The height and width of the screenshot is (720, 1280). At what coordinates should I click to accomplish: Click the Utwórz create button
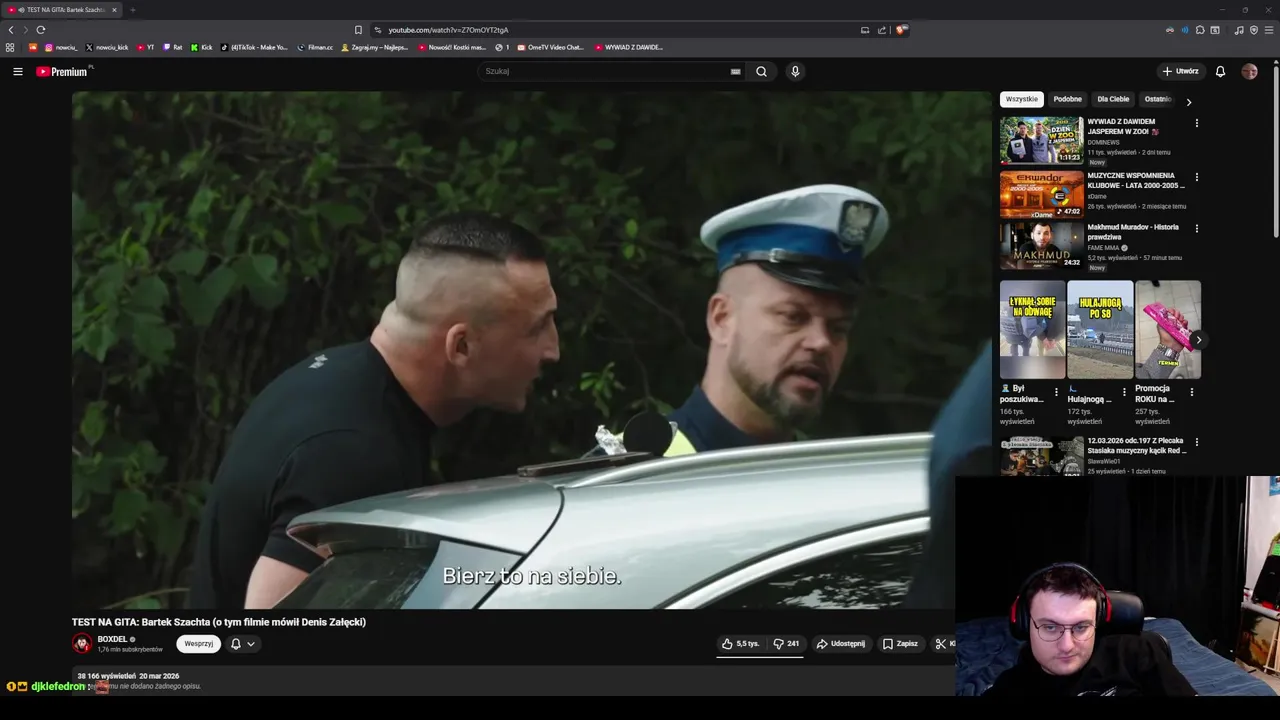[x=1180, y=71]
